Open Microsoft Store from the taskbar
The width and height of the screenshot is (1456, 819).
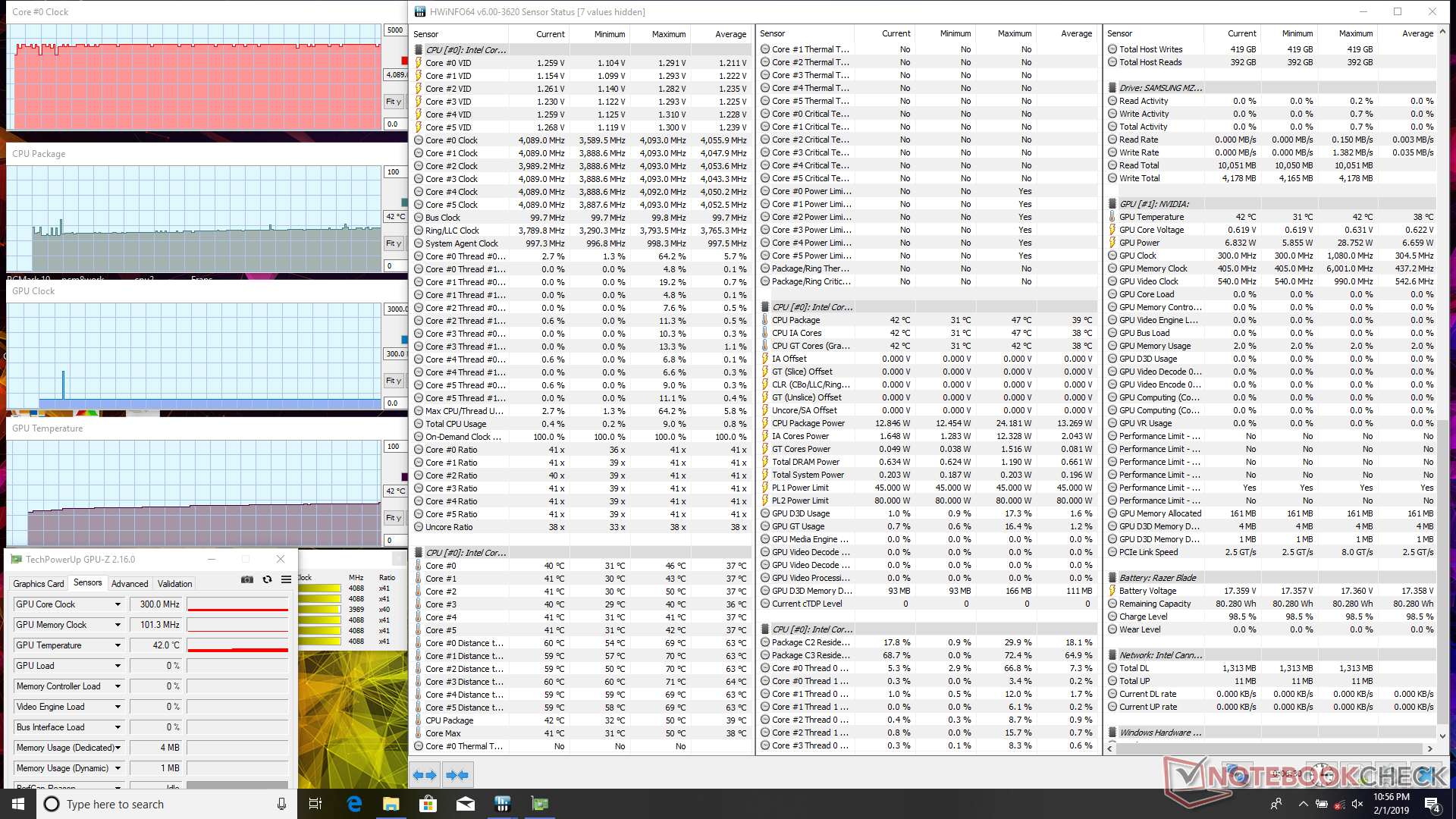[x=428, y=804]
